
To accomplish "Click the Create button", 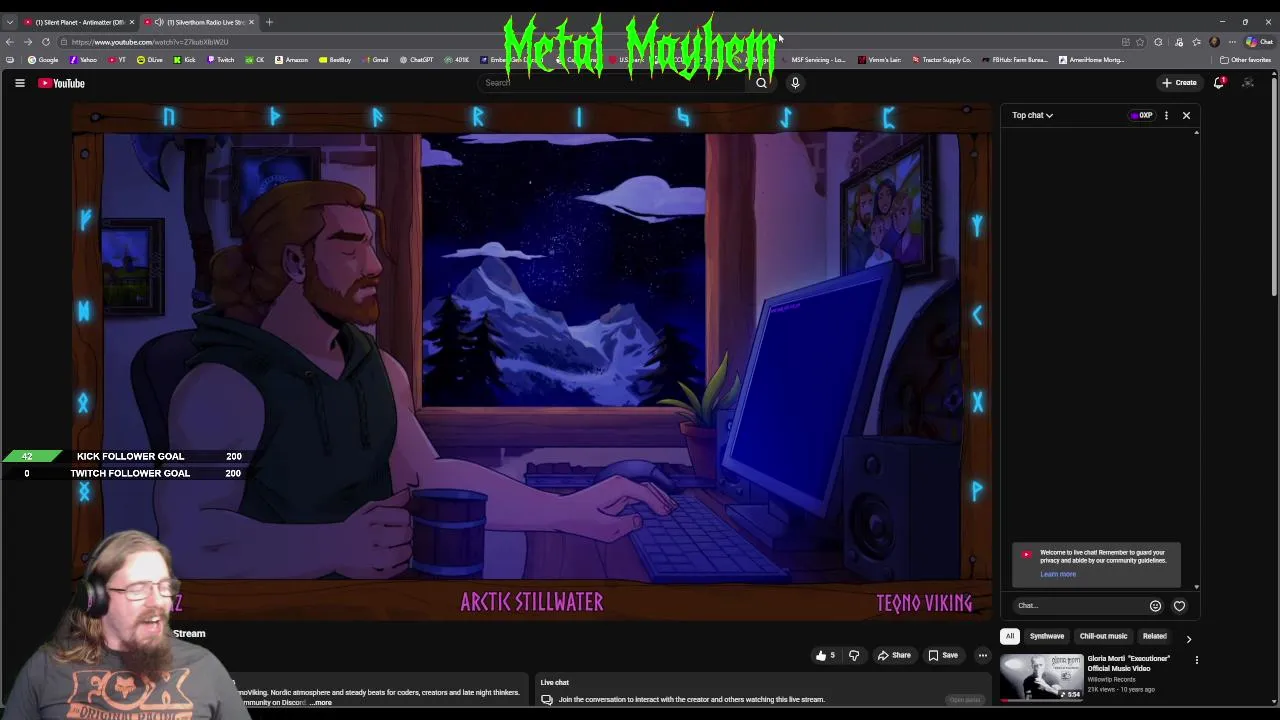I will click(x=1179, y=83).
